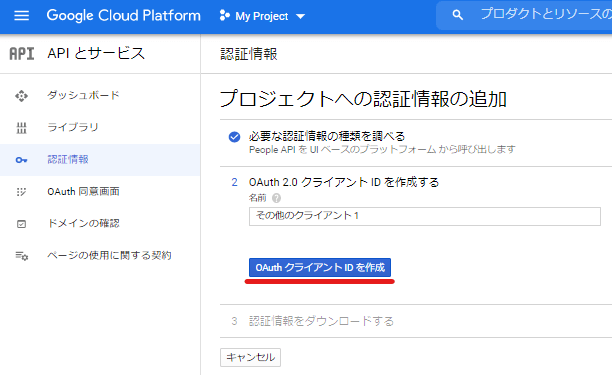
Task: Click the OAuth クライアント ID を作成 button
Action: pyautogui.click(x=320, y=268)
